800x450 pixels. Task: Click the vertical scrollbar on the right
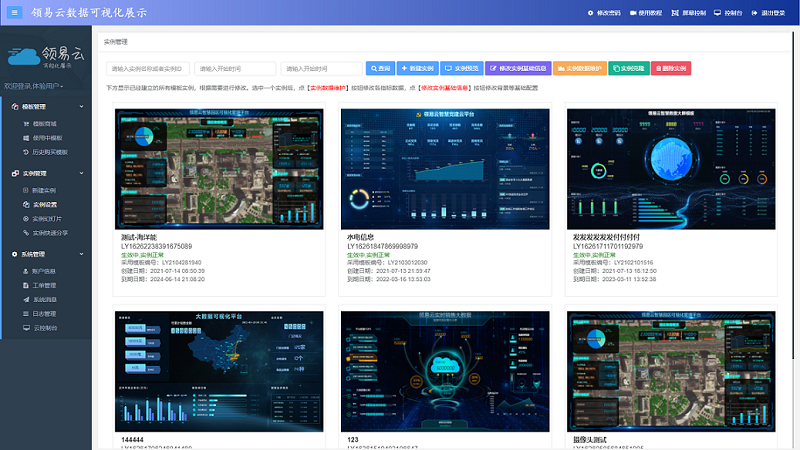[x=795, y=194]
